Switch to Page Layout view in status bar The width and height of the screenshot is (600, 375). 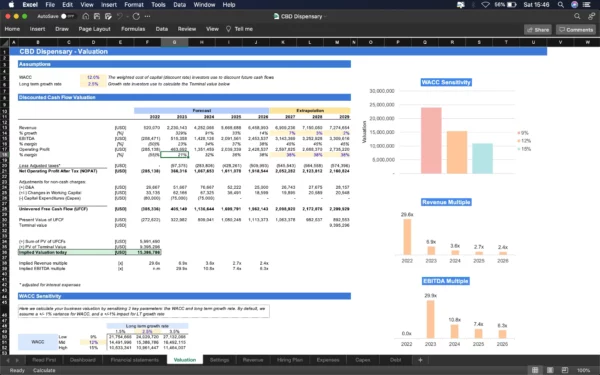click(550, 370)
